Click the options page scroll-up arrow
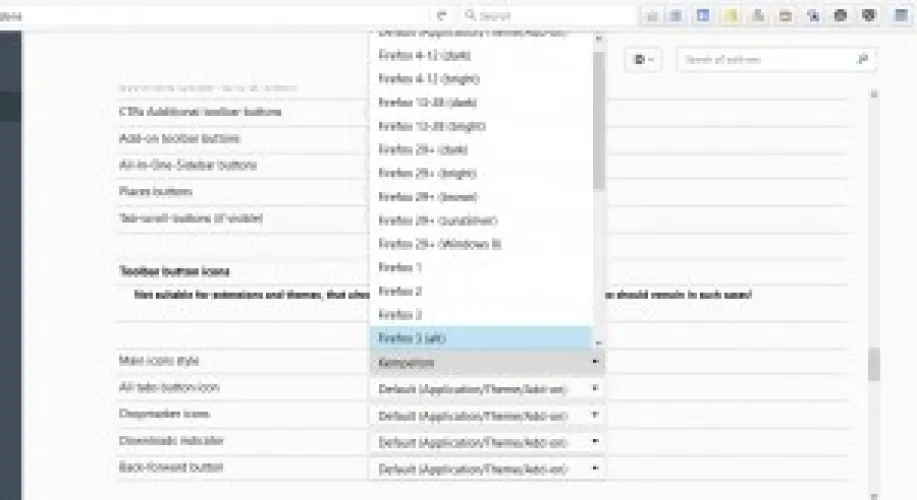This screenshot has width=917, height=500. click(x=874, y=94)
